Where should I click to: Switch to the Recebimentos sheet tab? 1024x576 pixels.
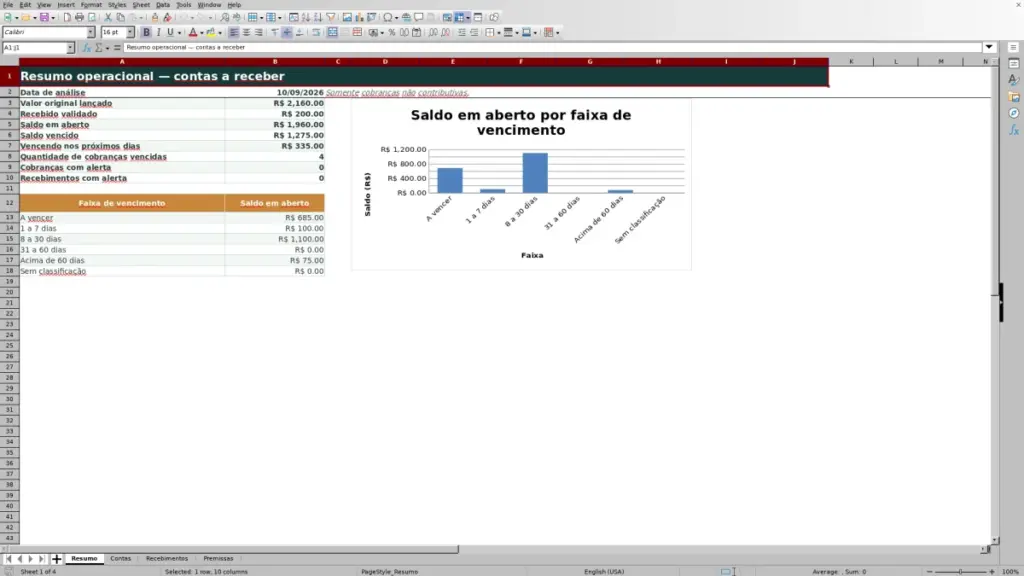(167, 558)
